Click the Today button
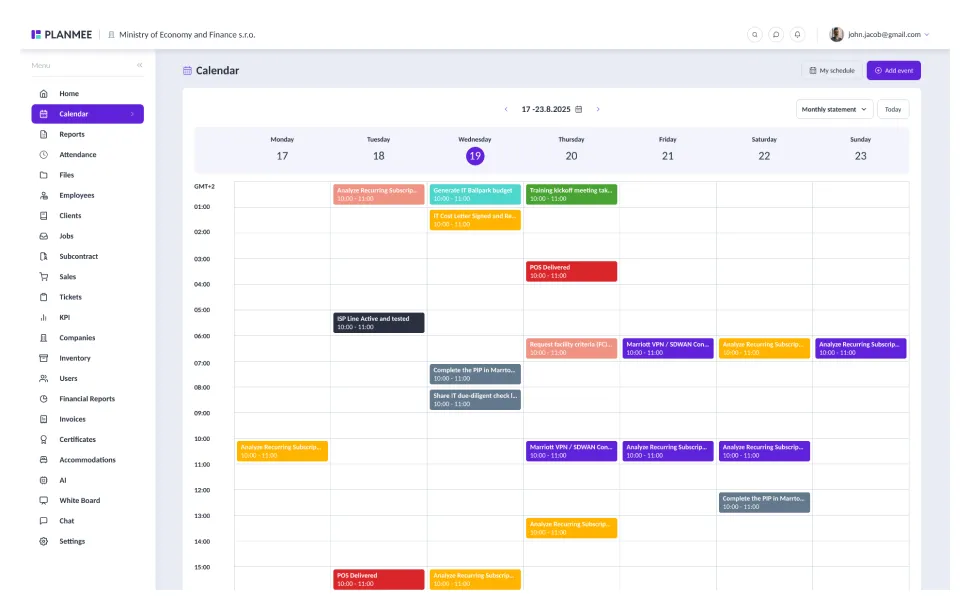 click(893, 110)
